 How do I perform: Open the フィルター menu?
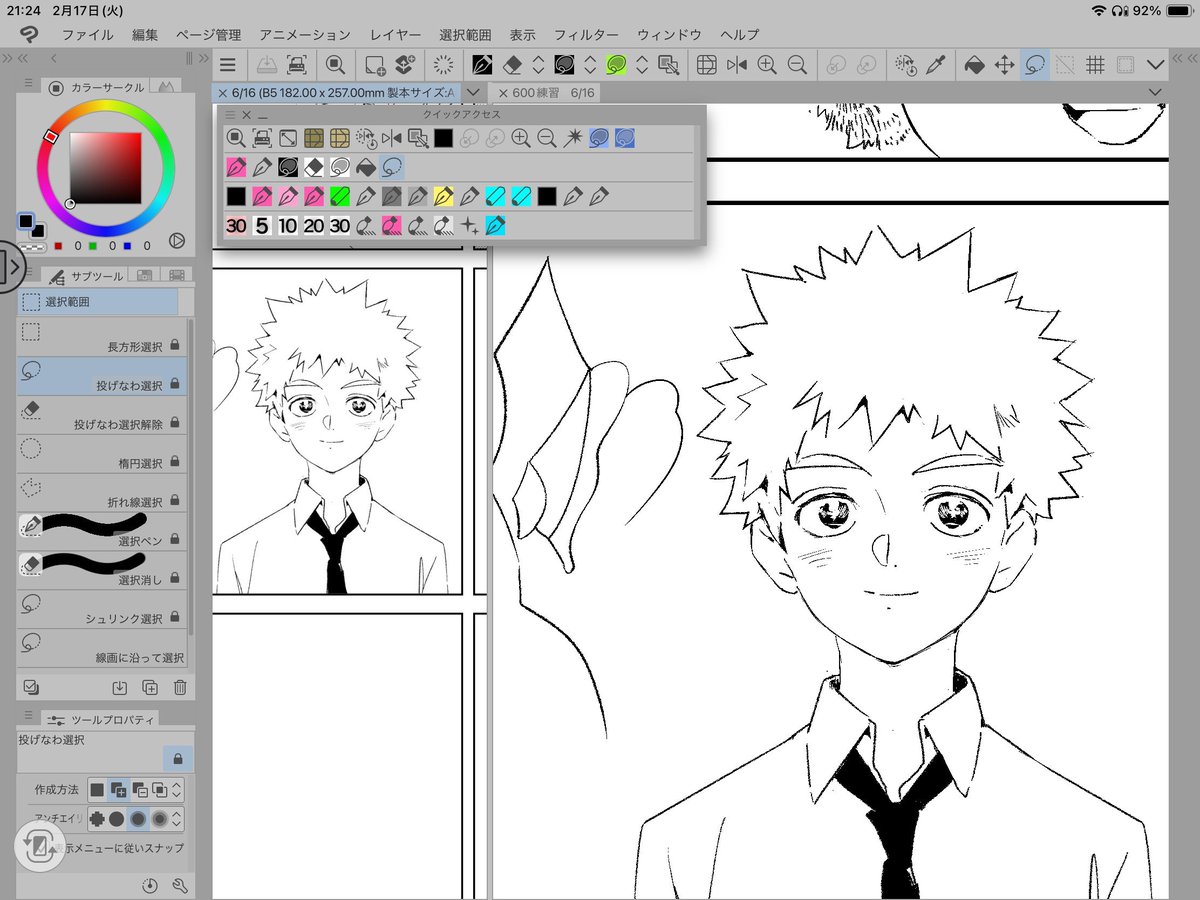(x=586, y=35)
